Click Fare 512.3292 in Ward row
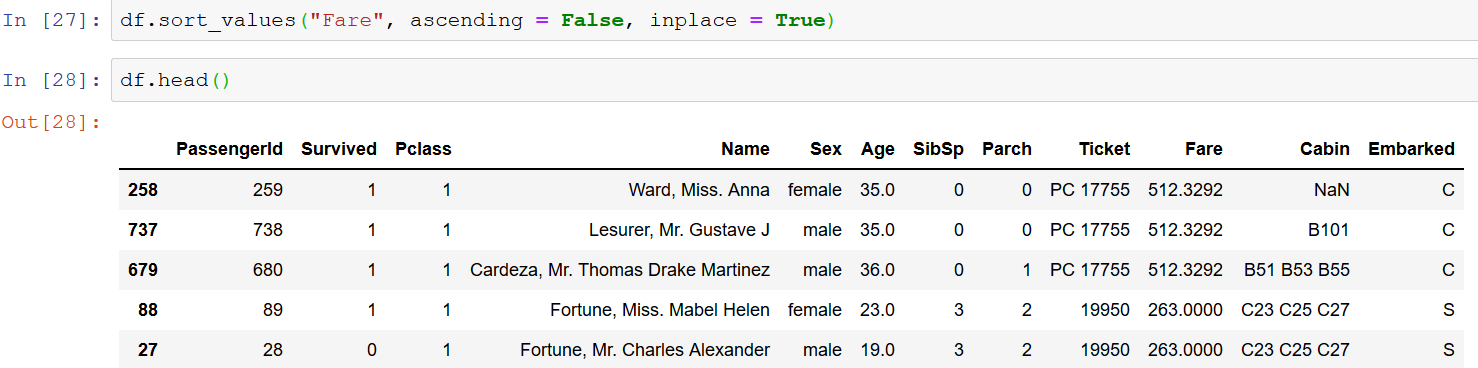This screenshot has width=1478, height=368. (x=1185, y=189)
